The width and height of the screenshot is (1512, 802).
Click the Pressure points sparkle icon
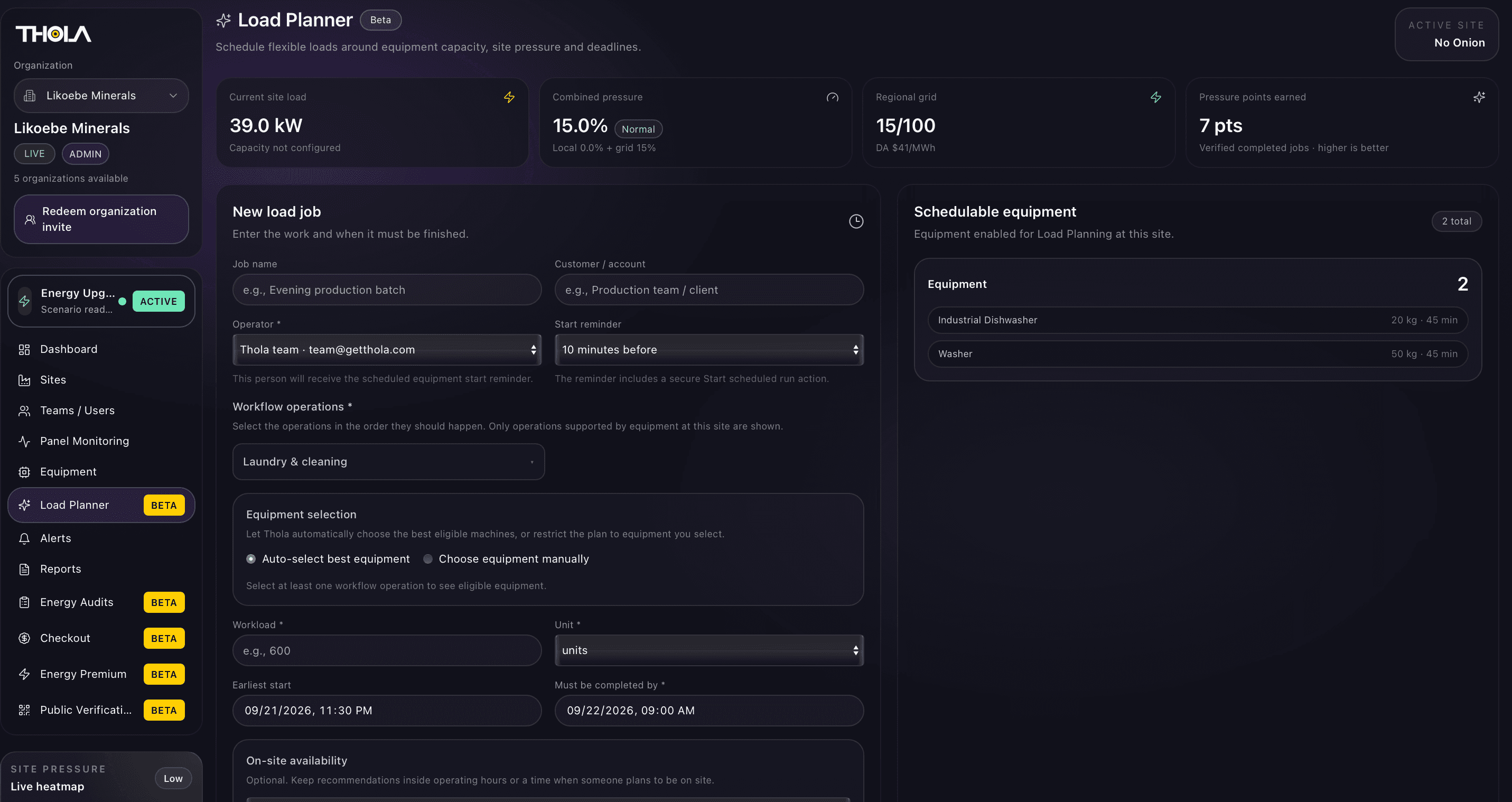1479,97
